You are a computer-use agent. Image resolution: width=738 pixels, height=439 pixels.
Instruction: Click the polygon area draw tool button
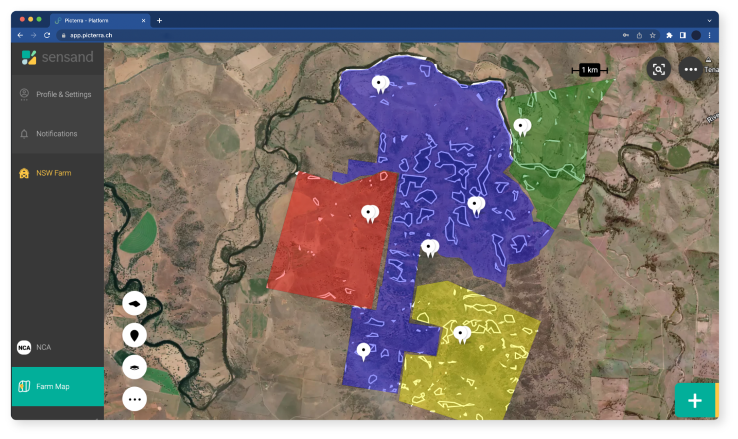point(135,302)
